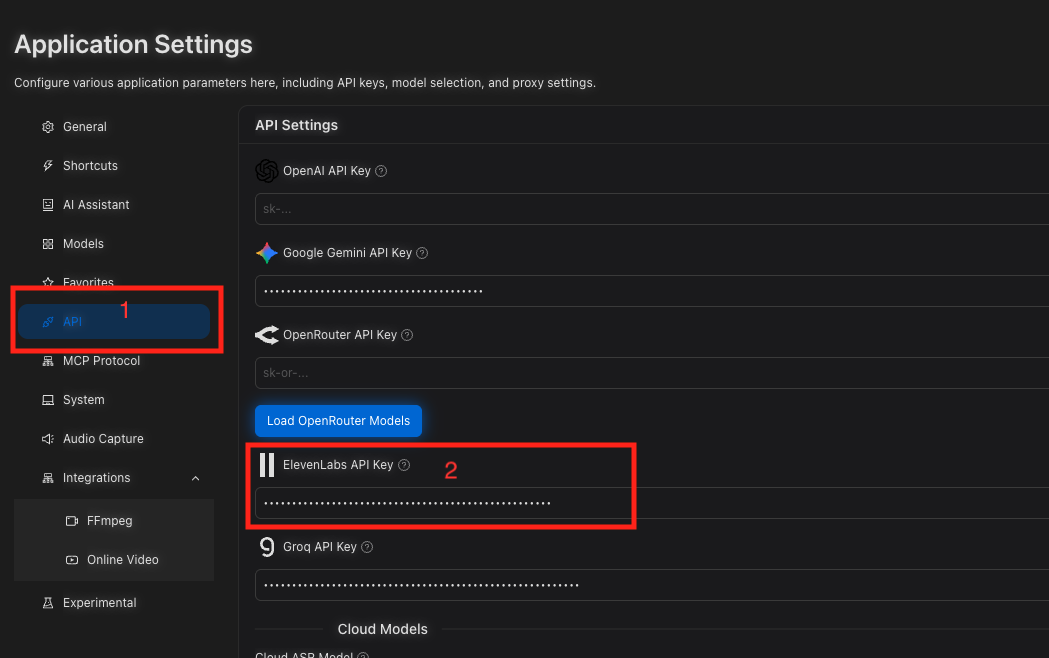Click the OpenAI API Key label
This screenshot has height=658, width=1049.
click(326, 171)
